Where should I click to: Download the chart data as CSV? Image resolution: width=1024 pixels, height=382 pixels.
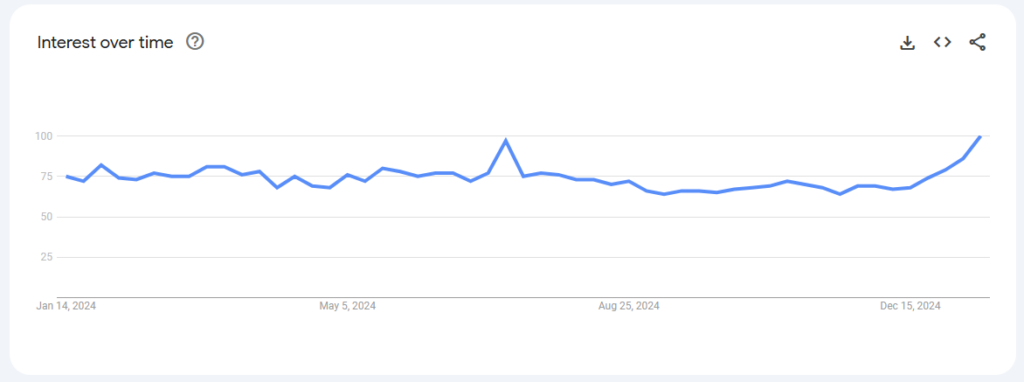pyautogui.click(x=907, y=43)
